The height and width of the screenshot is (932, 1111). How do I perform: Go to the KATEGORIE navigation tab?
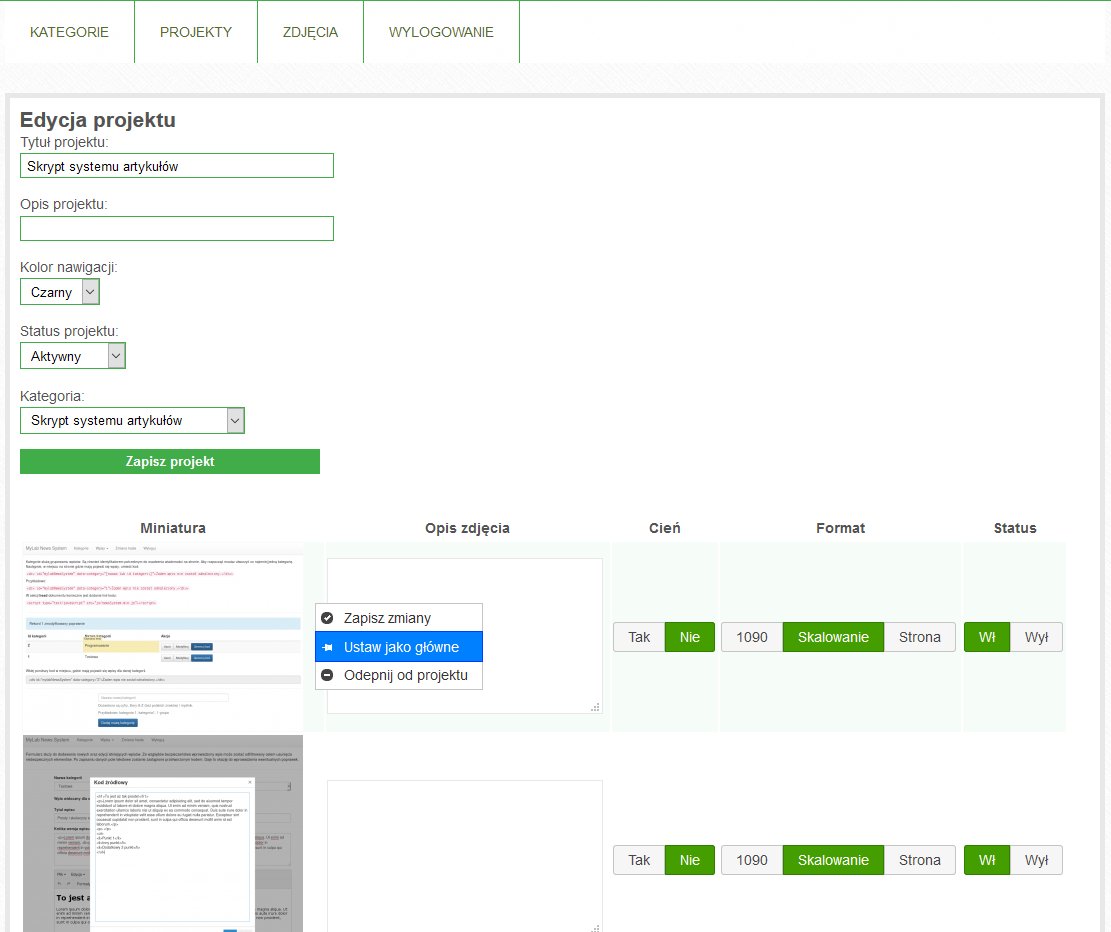point(69,32)
